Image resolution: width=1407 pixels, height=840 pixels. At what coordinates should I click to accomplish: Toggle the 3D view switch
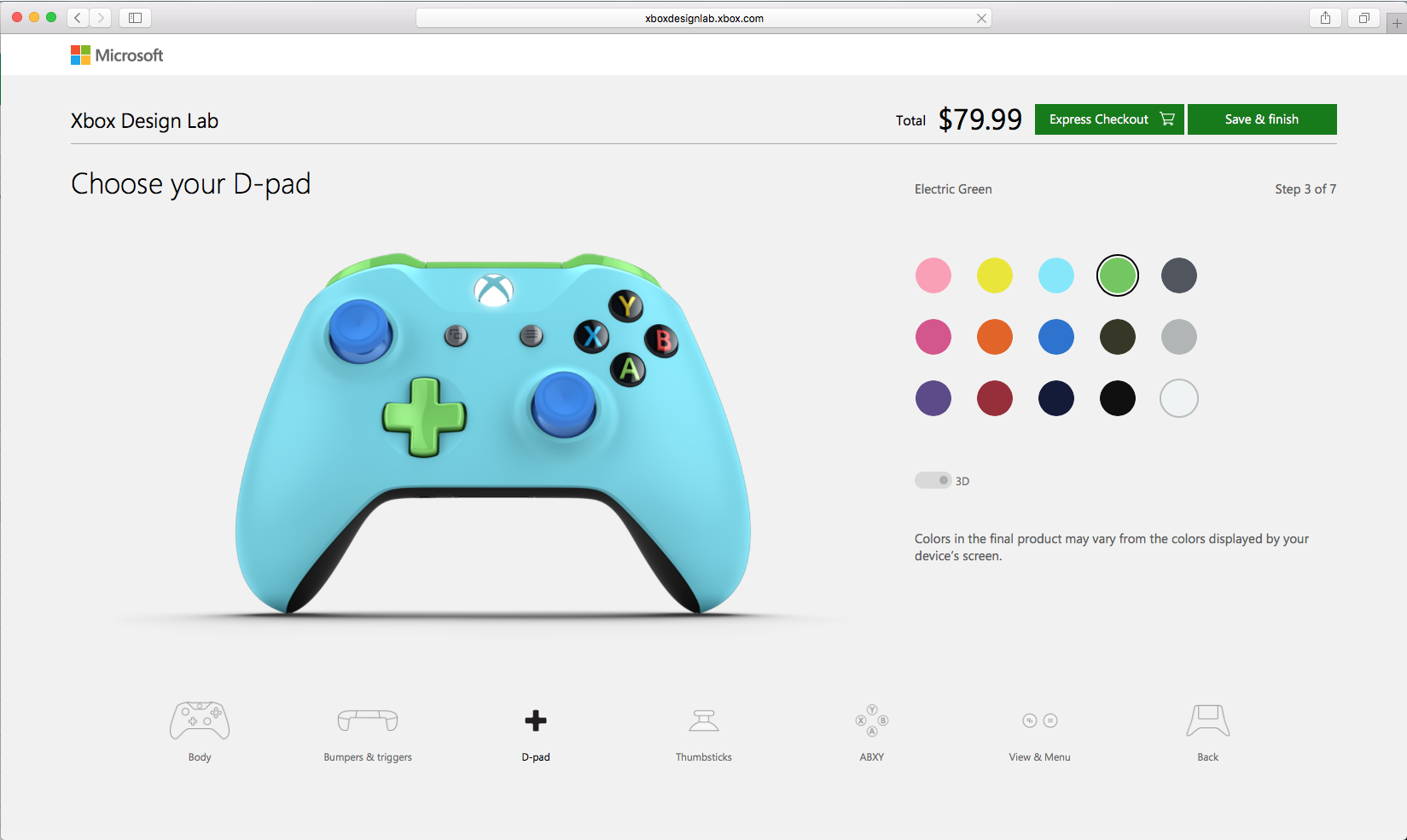click(933, 481)
